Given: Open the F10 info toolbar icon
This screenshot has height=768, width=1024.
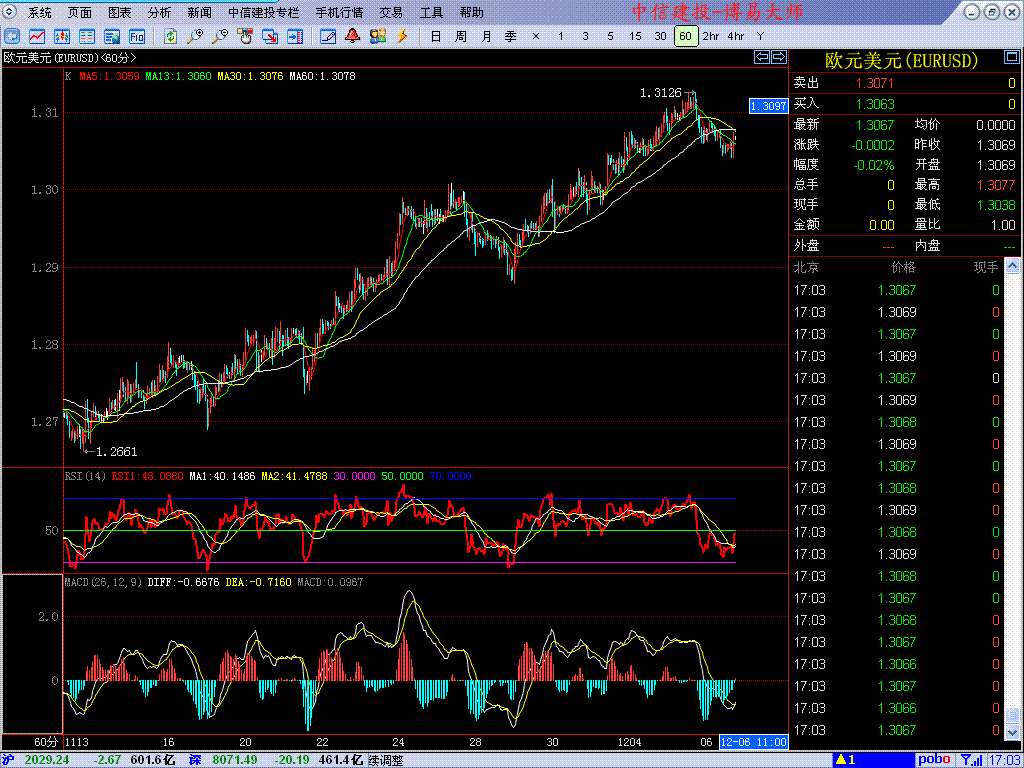Looking at the screenshot, I should point(136,36).
